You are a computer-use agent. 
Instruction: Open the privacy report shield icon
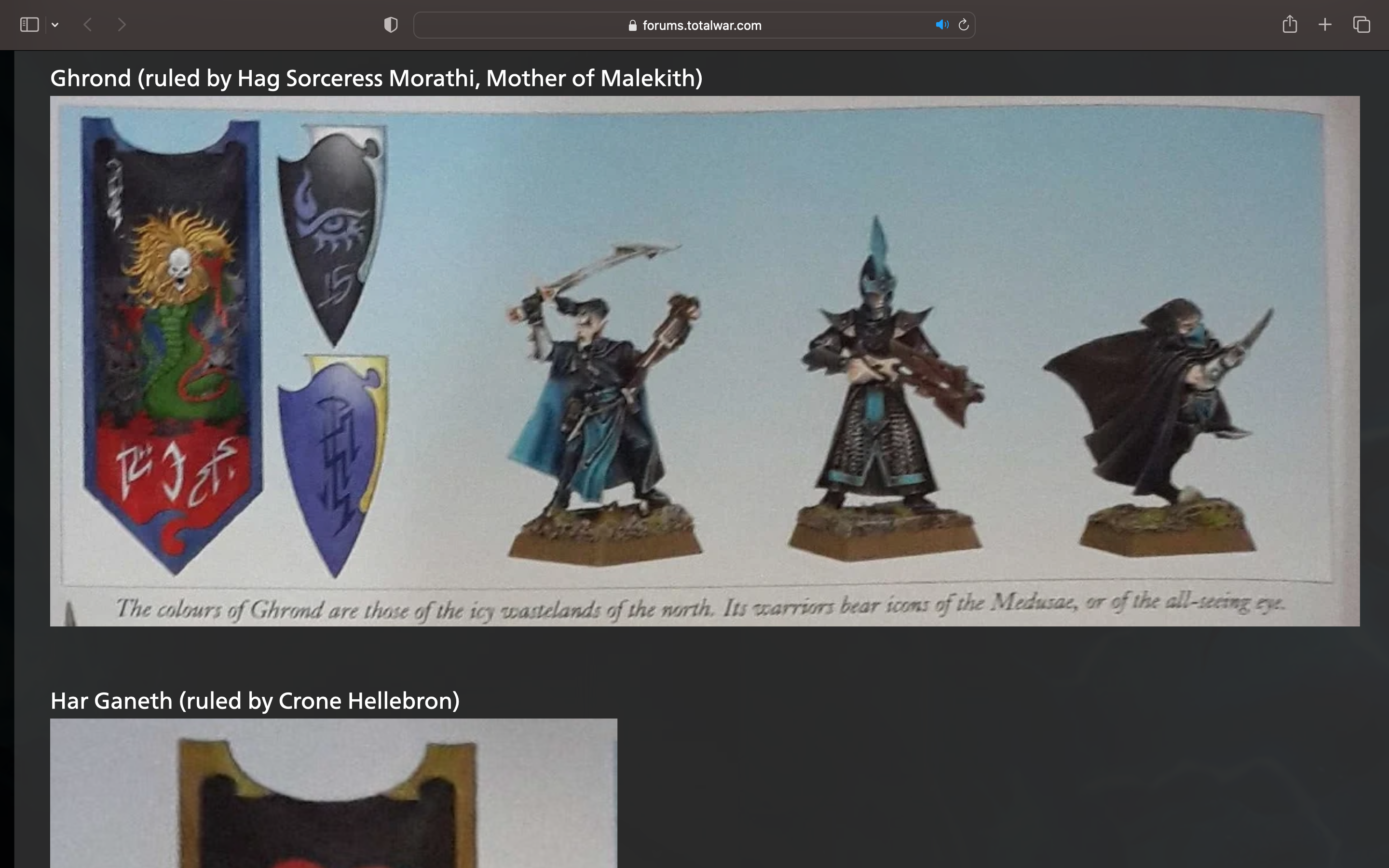tap(390, 25)
